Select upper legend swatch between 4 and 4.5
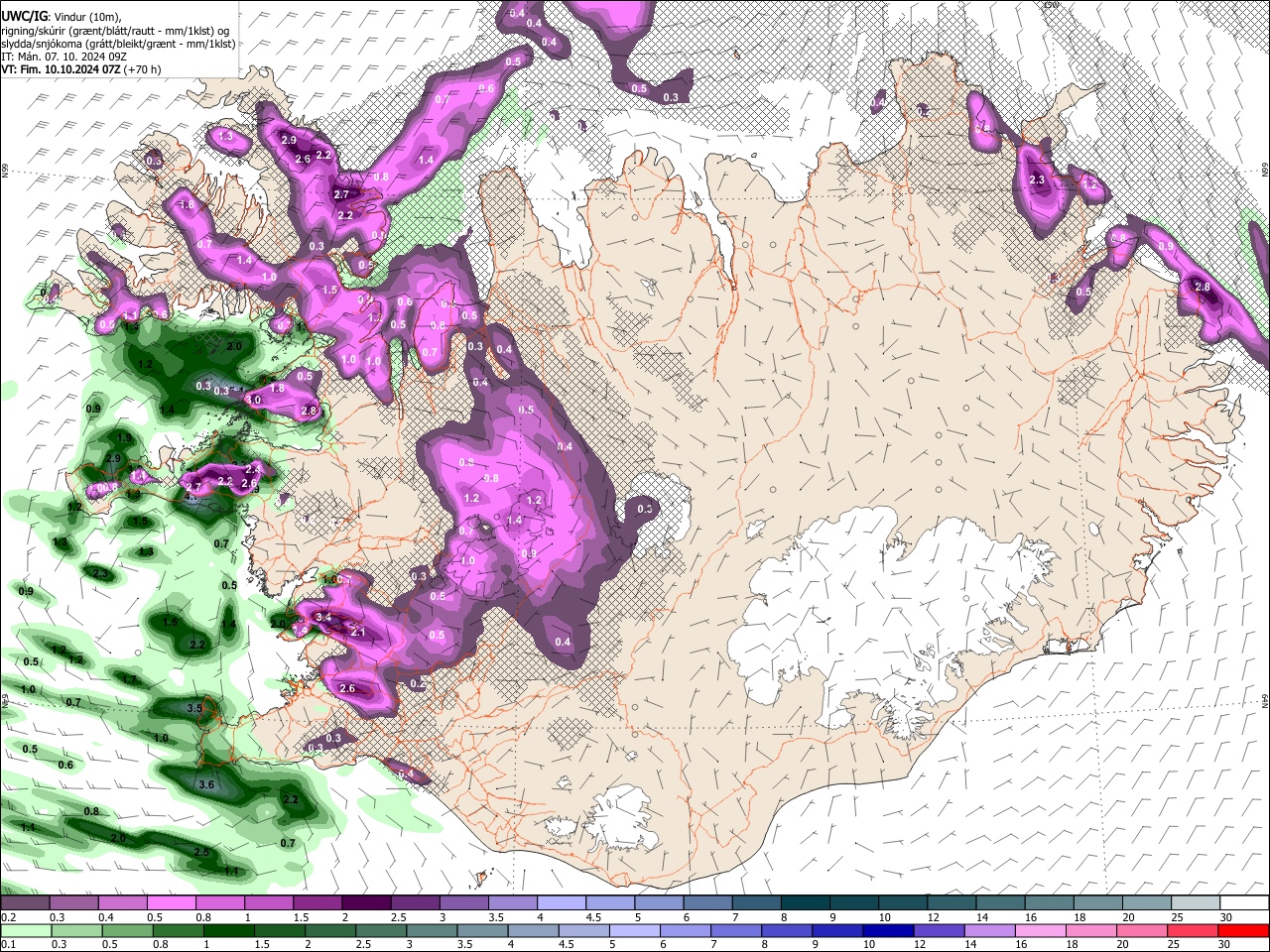The width and height of the screenshot is (1270, 952). (x=560, y=903)
